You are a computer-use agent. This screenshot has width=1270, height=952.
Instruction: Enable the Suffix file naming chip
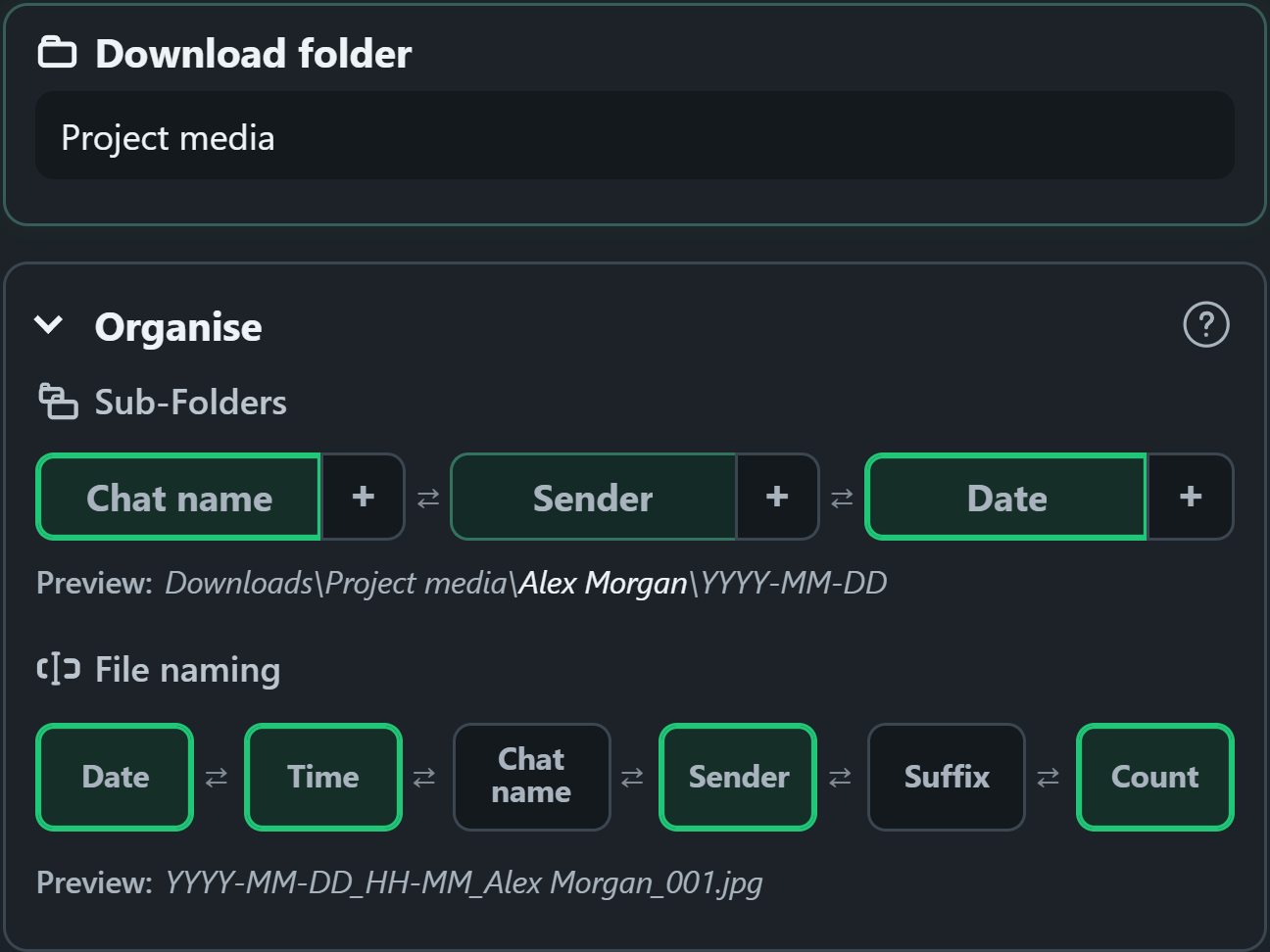click(x=947, y=777)
